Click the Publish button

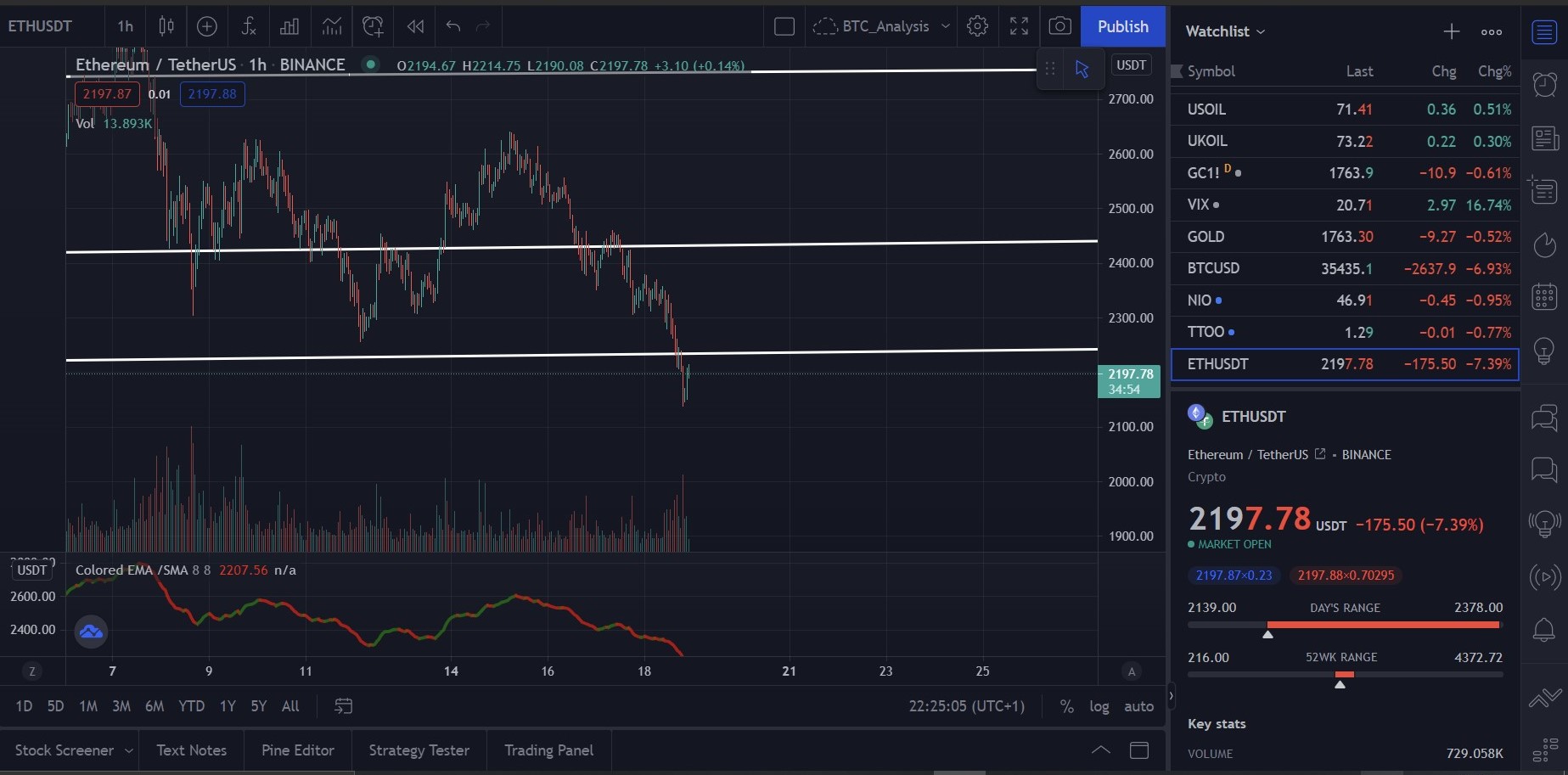pyautogui.click(x=1123, y=26)
